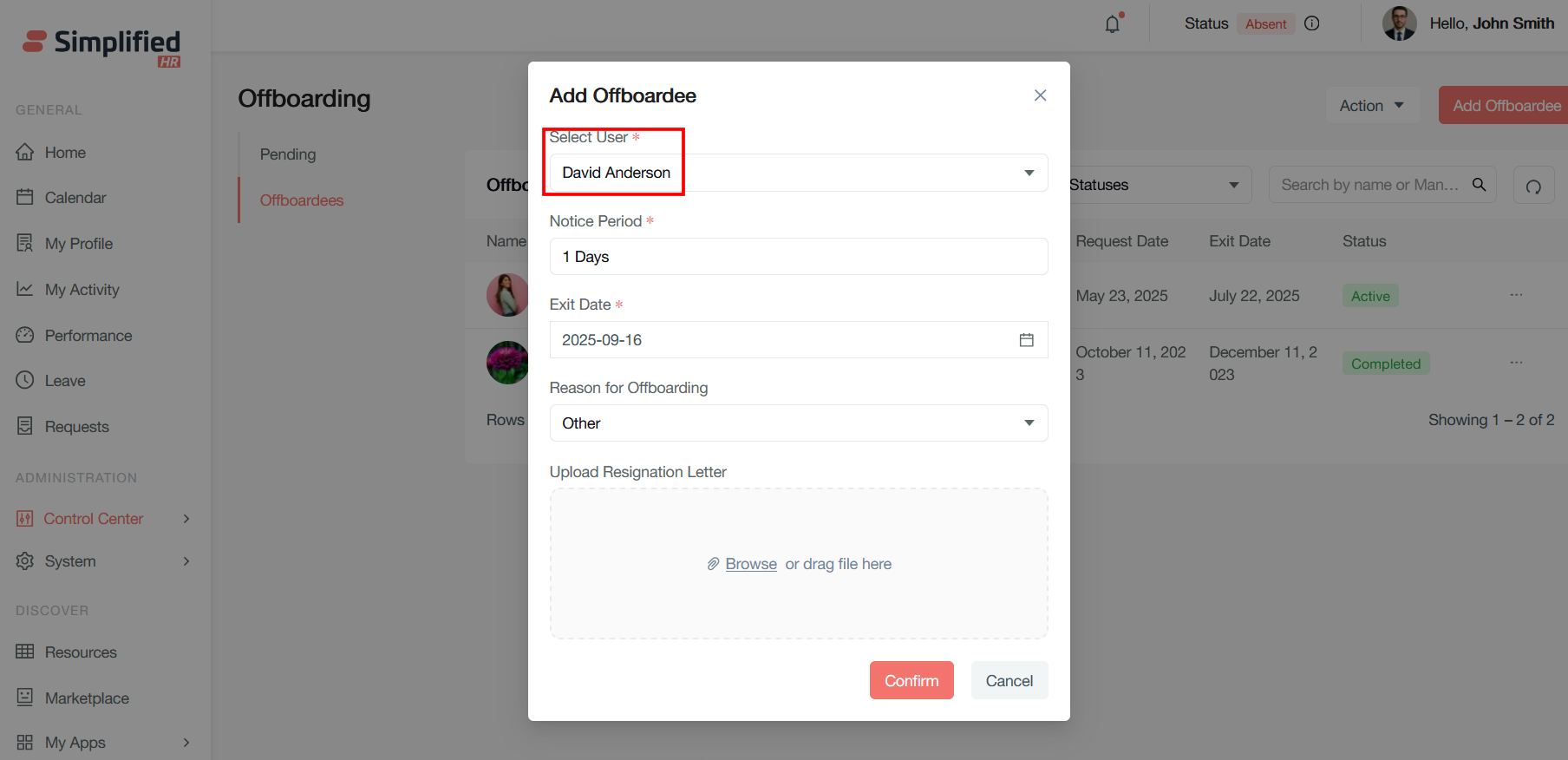Click the refresh icon beside search
This screenshot has height=760, width=1568.
click(x=1533, y=186)
